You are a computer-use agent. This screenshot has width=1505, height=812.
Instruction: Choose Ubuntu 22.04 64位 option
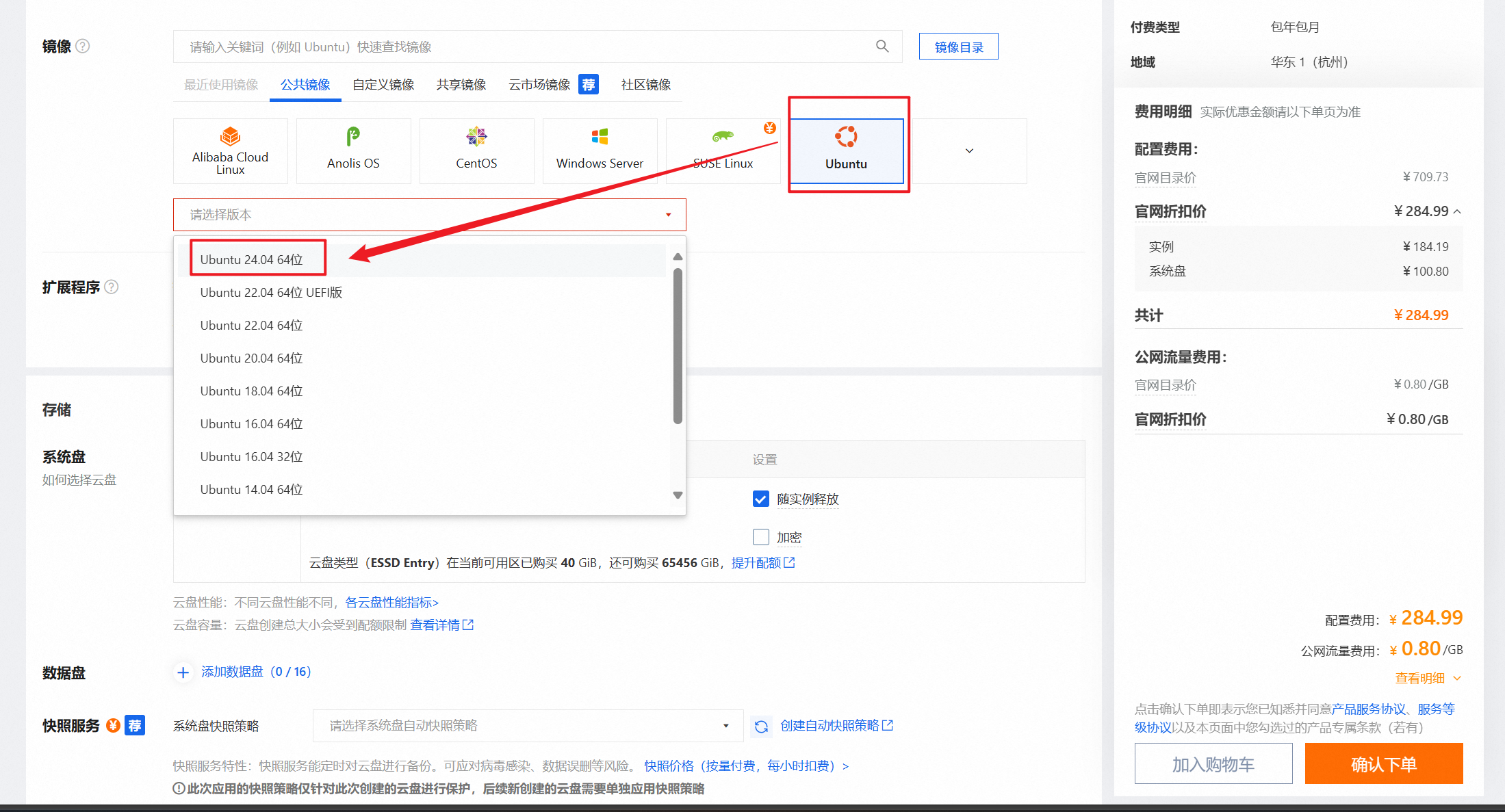pyautogui.click(x=422, y=326)
